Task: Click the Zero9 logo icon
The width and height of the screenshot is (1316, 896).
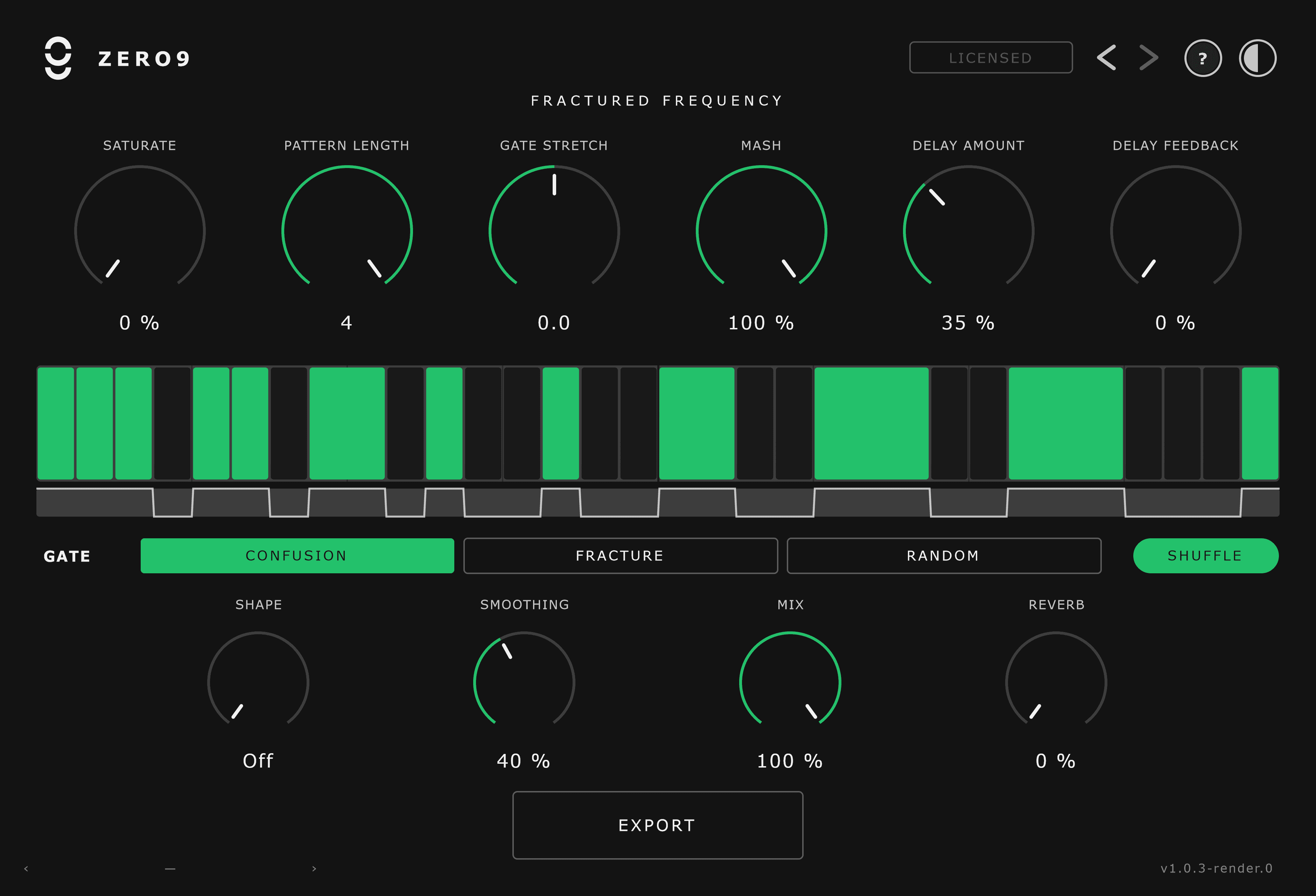Action: (x=58, y=58)
